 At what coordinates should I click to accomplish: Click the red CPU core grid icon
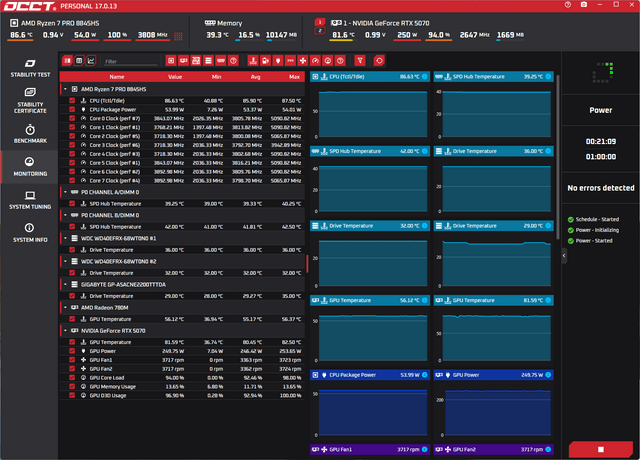[178, 36]
